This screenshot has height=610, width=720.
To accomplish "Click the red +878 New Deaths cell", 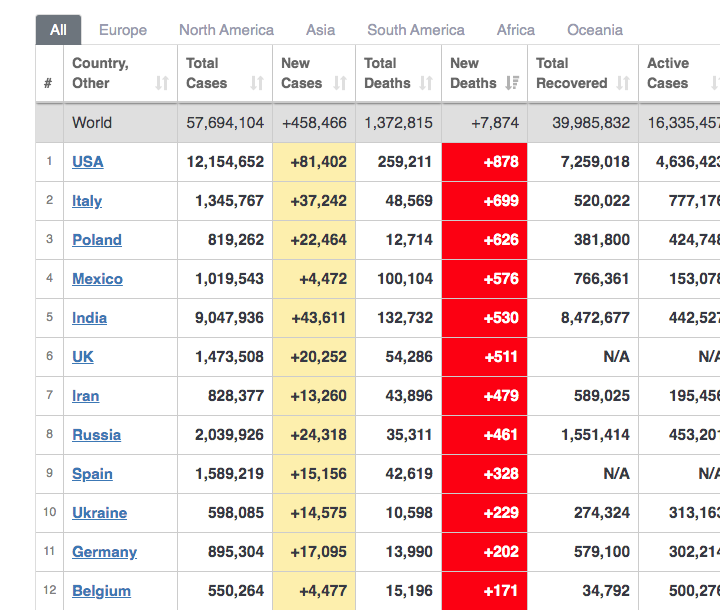I will pyautogui.click(x=484, y=161).
